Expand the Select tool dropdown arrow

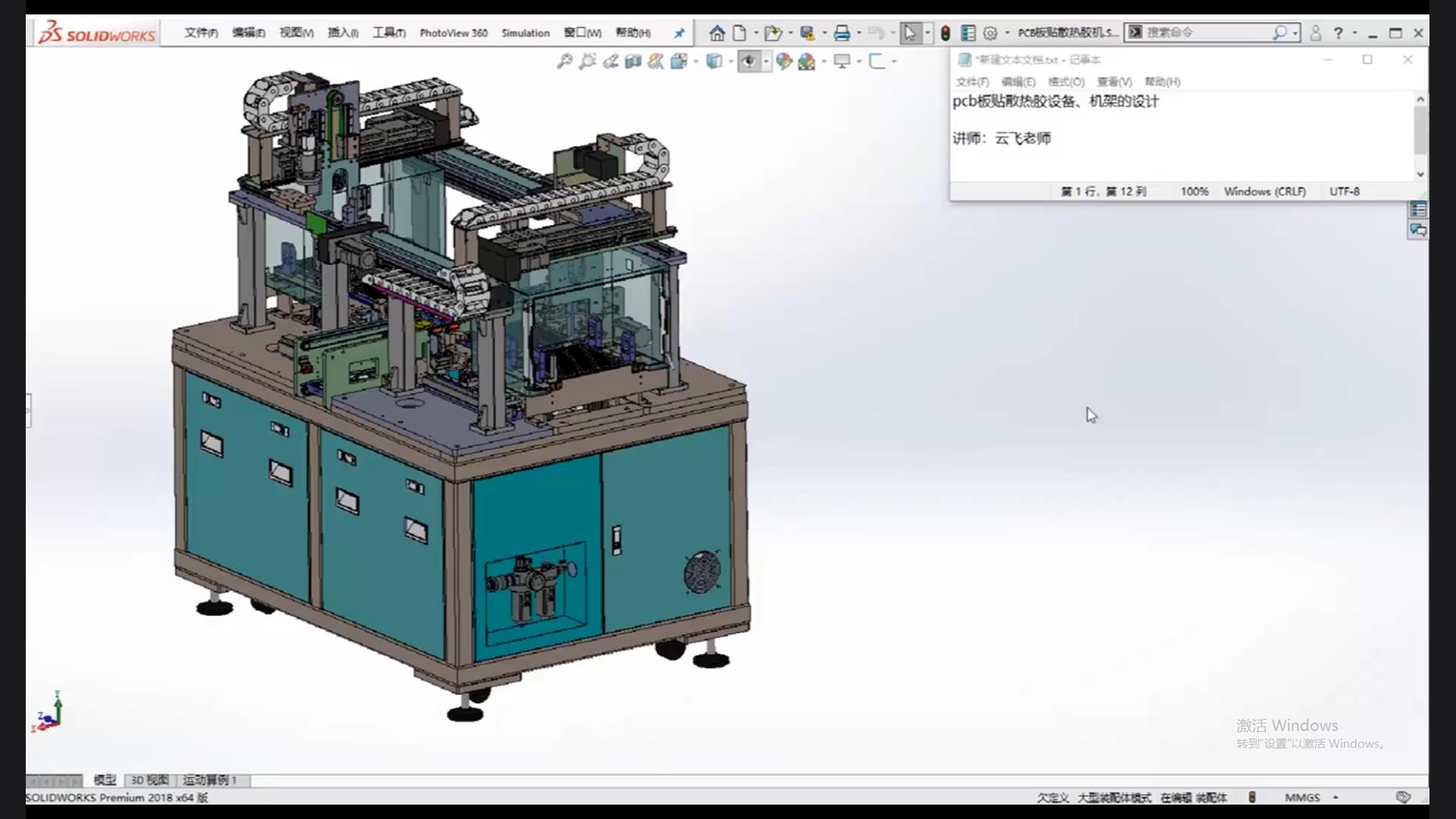point(927,33)
